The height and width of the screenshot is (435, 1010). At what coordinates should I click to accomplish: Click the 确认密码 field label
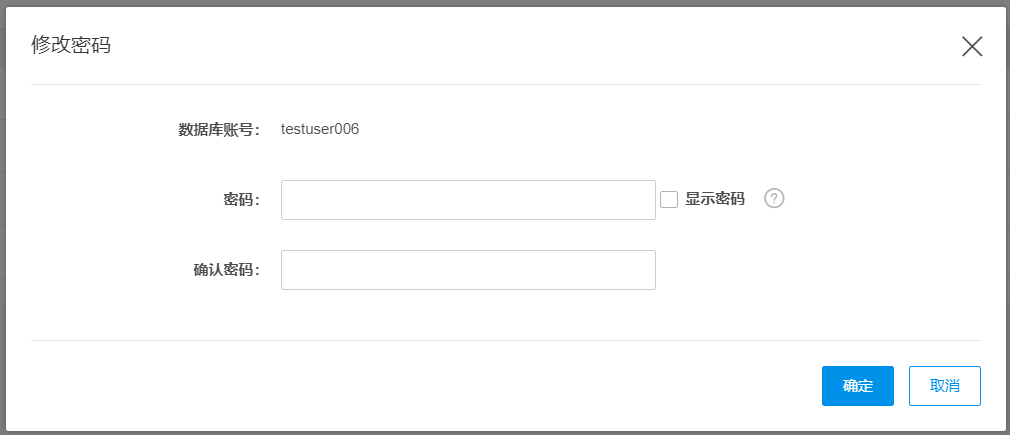[226, 270]
